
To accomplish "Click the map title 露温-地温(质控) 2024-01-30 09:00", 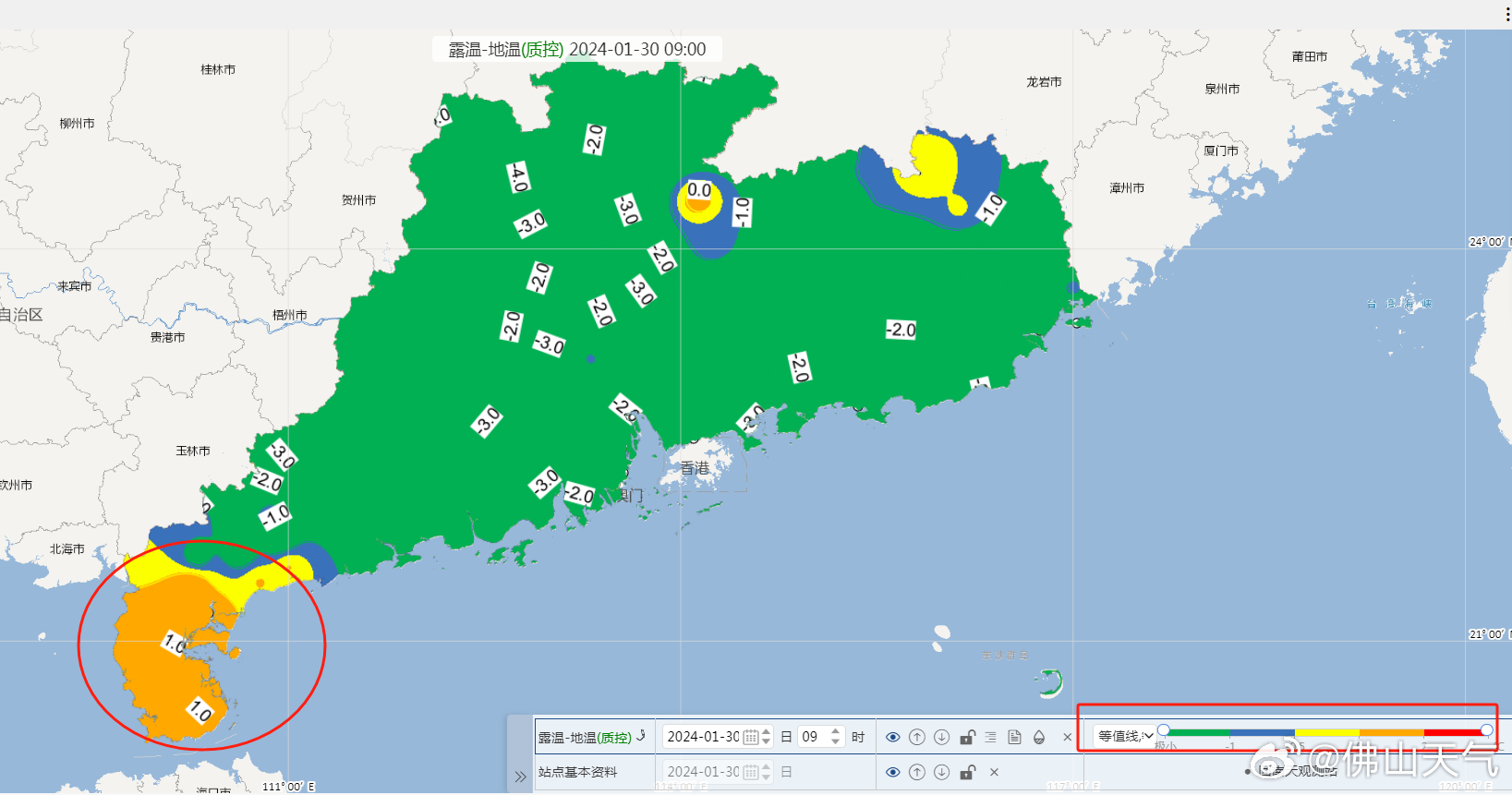I will pos(577,49).
